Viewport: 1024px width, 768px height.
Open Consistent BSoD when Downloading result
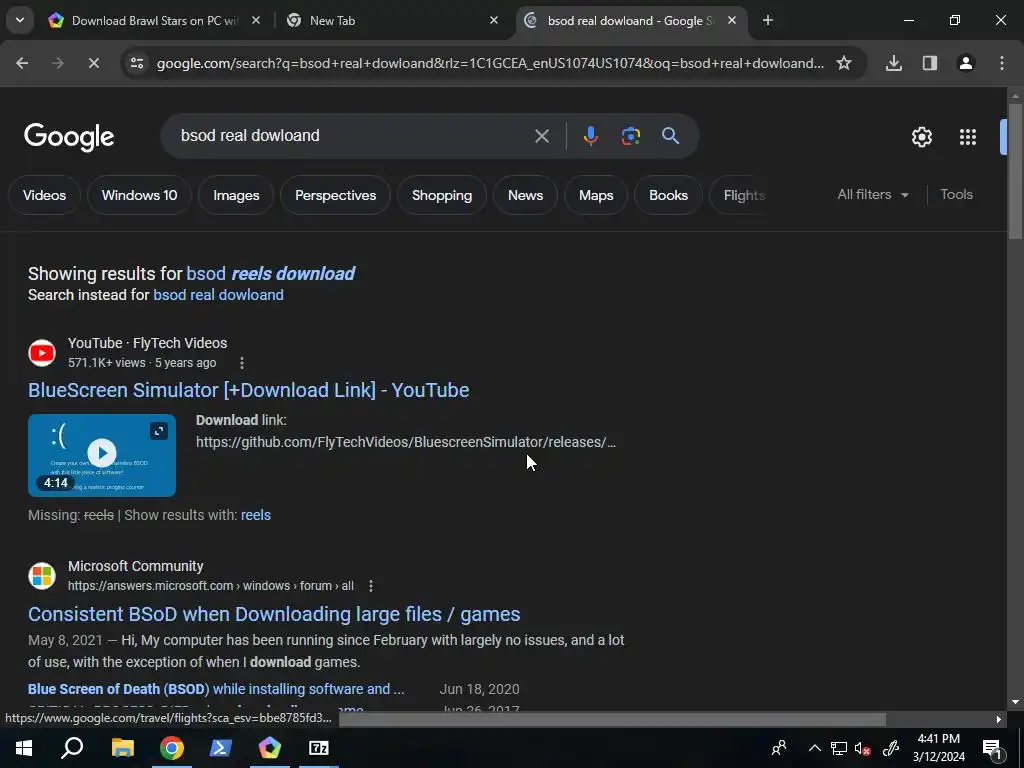pos(274,615)
